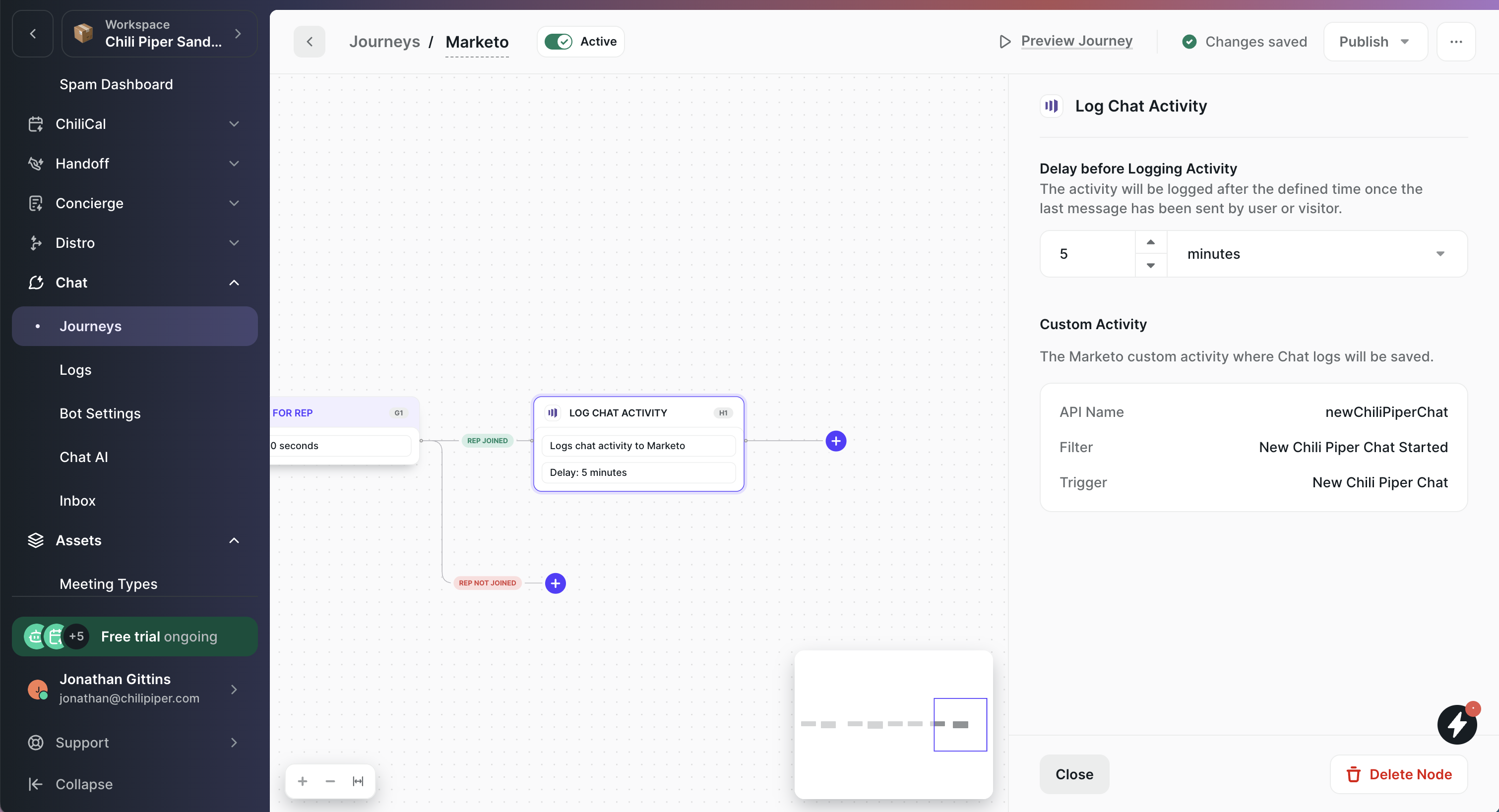Add node after Rep Not Joined branch
The height and width of the screenshot is (812, 1499).
point(555,583)
